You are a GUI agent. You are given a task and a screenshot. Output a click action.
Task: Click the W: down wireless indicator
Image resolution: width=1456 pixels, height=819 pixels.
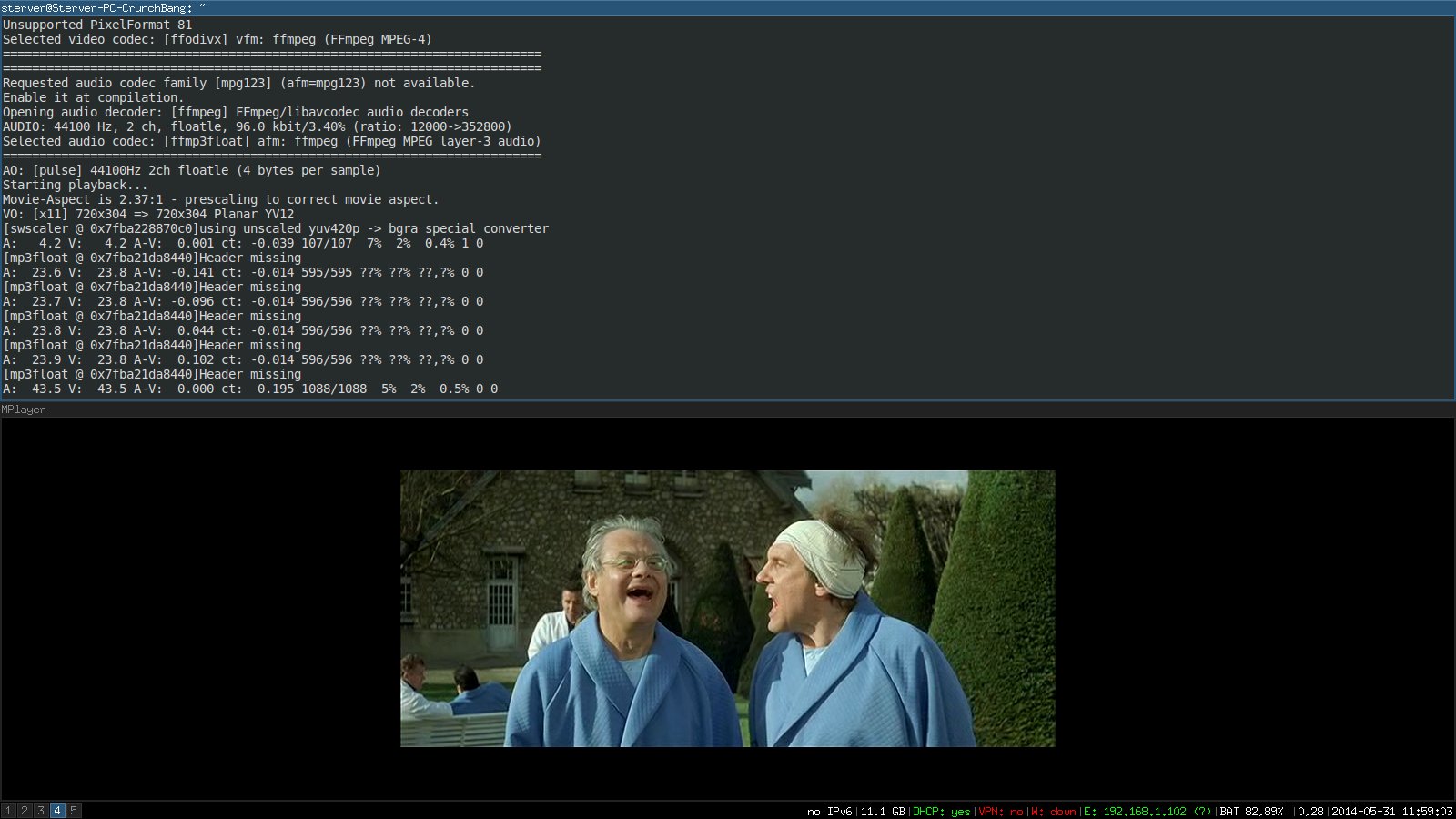[x=1053, y=812]
